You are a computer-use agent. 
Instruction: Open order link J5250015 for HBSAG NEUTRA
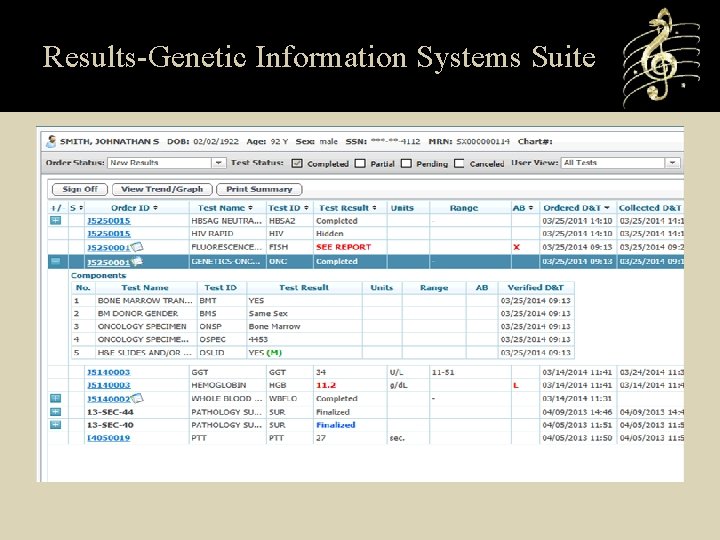click(x=109, y=221)
